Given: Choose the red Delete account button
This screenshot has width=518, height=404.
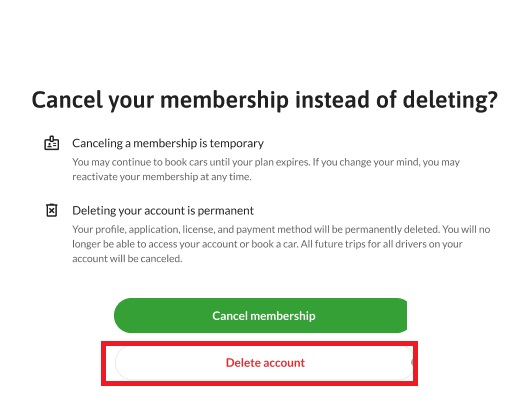Looking at the screenshot, I should tap(265, 363).
